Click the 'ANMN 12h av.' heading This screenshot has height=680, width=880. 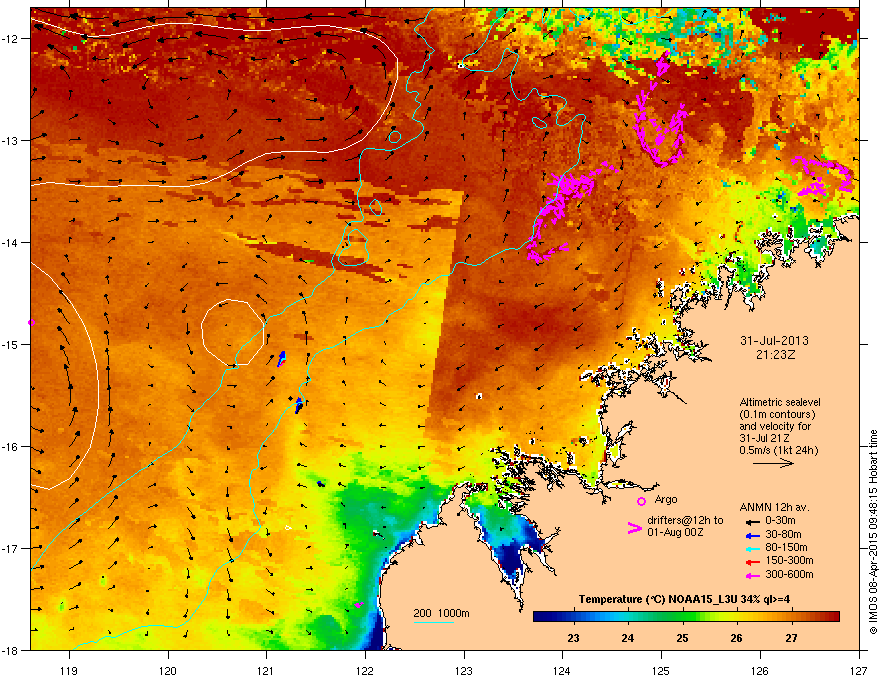point(774,508)
